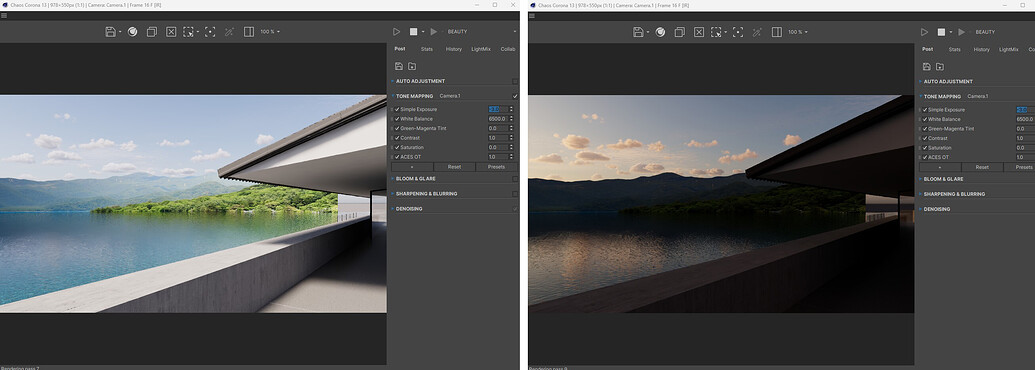Start rendering with play outline icon, left window

tap(397, 32)
